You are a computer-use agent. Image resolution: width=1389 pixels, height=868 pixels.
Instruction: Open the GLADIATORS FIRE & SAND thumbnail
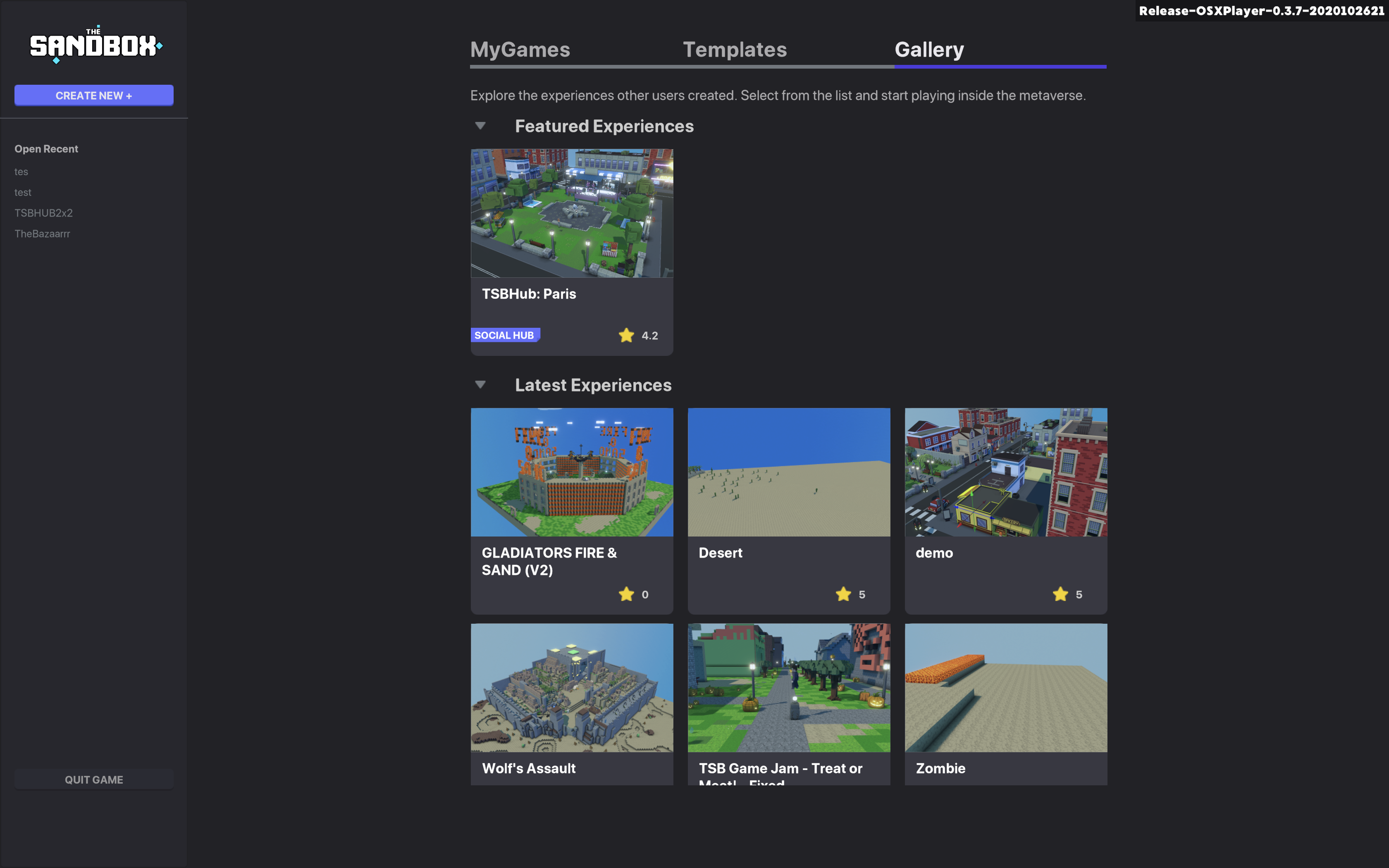click(x=572, y=472)
